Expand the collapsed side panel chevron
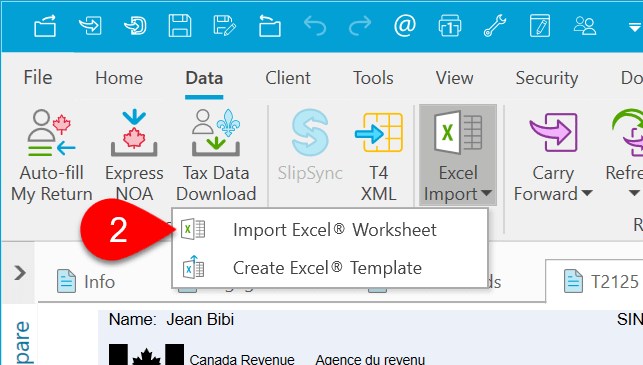643x365 pixels. click(20, 273)
